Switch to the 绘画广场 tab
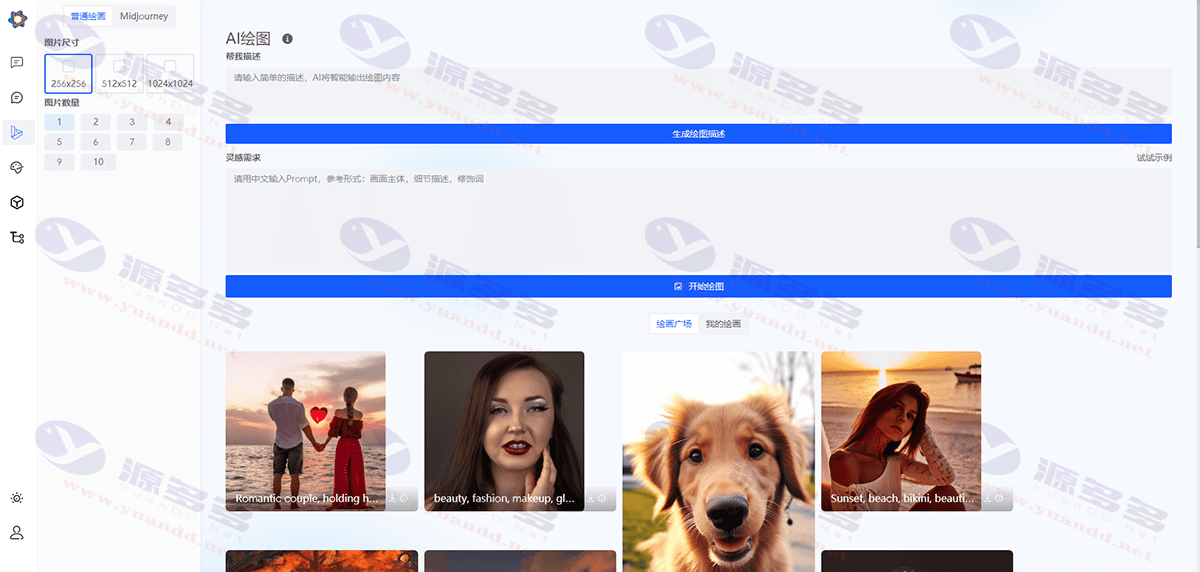 [674, 324]
